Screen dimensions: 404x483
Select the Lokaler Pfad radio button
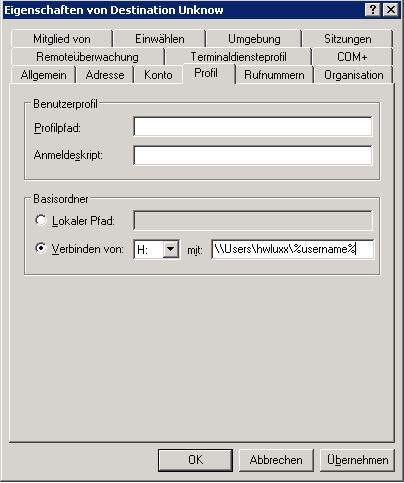41,220
